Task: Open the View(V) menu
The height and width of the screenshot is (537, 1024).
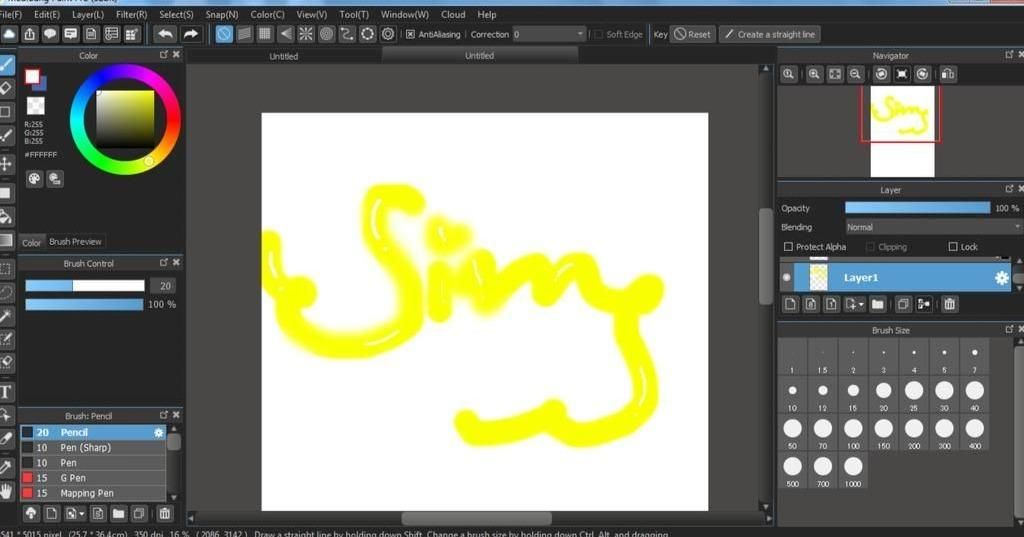Action: pos(312,14)
